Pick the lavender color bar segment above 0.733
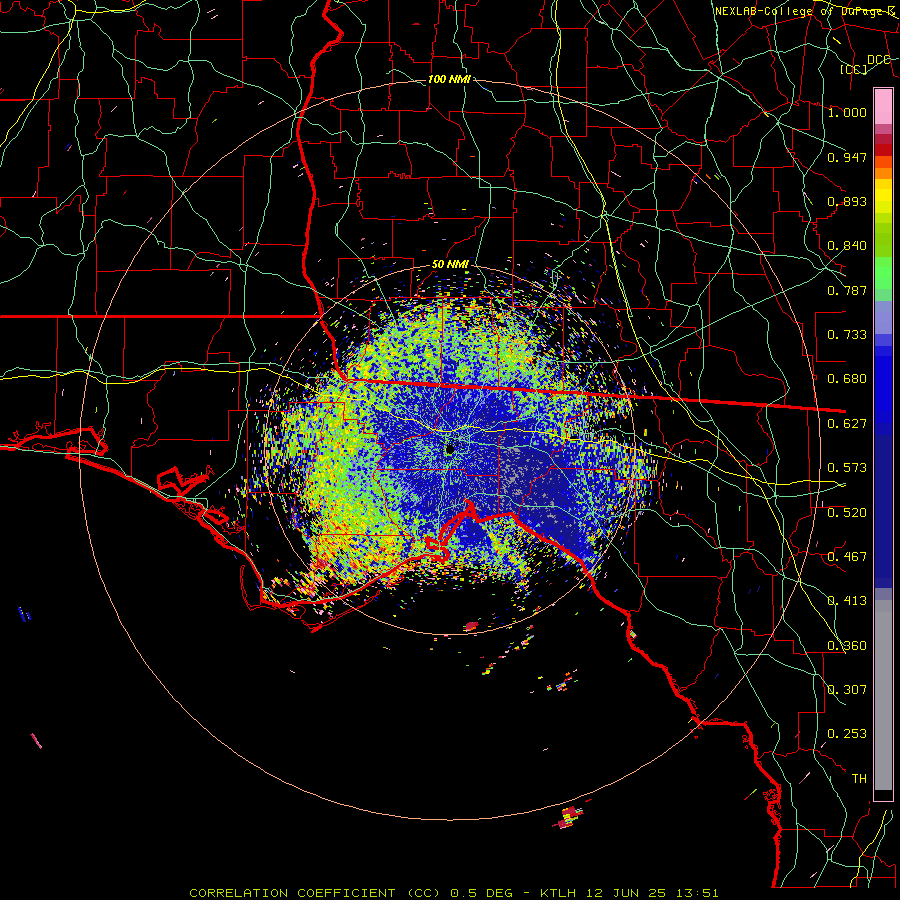This screenshot has width=900, height=900. (883, 317)
